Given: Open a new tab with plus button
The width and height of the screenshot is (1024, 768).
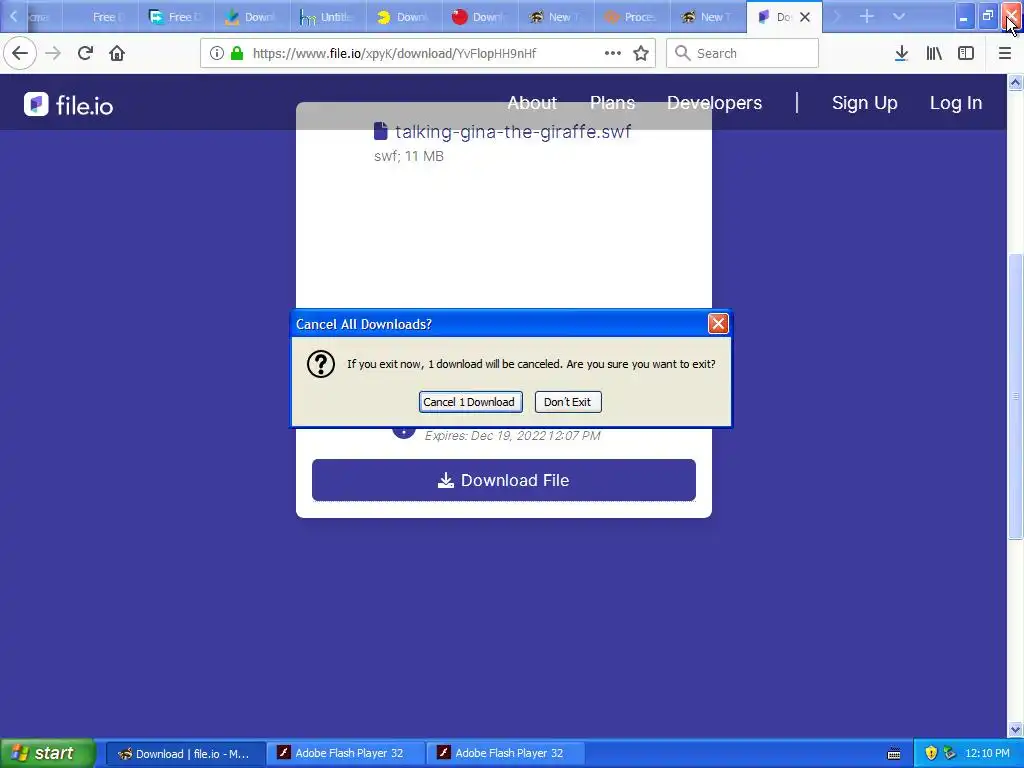Looking at the screenshot, I should (867, 16).
